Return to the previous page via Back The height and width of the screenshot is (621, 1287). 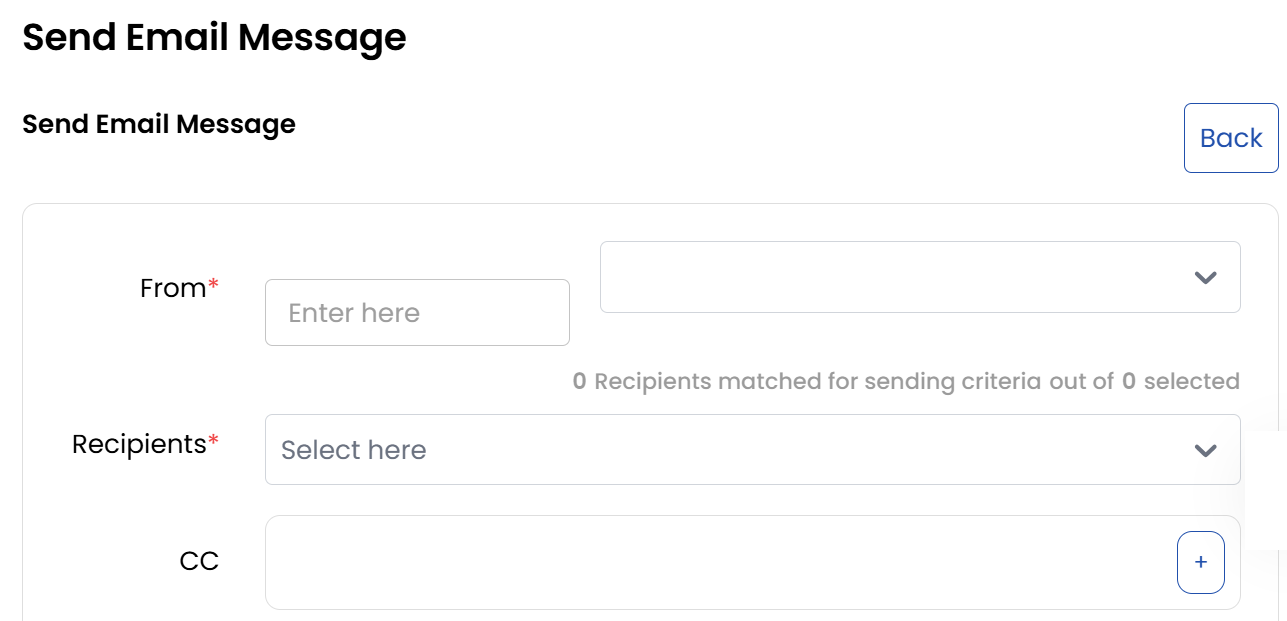coord(1231,138)
